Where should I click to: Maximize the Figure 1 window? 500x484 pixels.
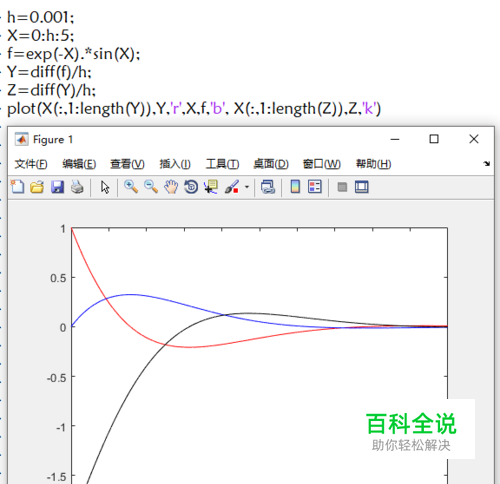coord(434,139)
